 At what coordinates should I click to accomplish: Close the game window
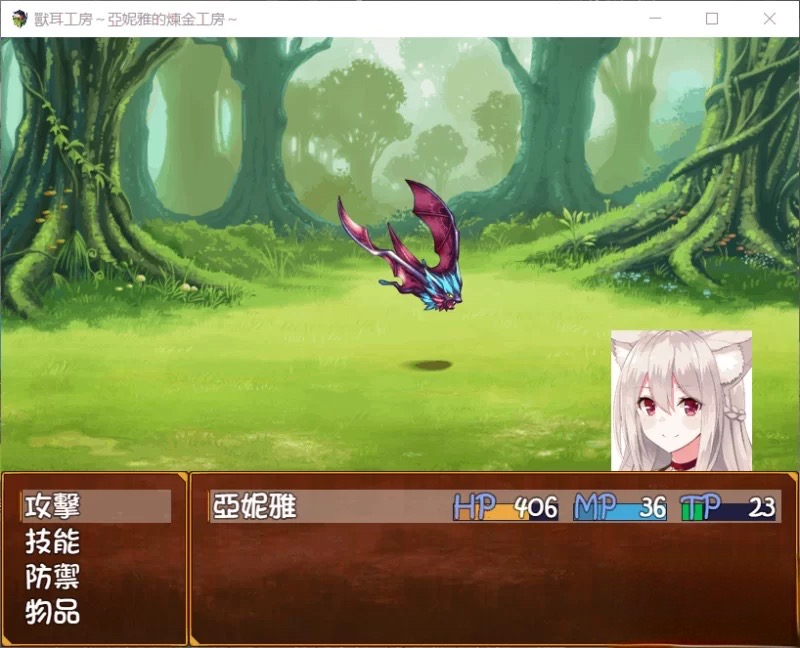tap(769, 19)
